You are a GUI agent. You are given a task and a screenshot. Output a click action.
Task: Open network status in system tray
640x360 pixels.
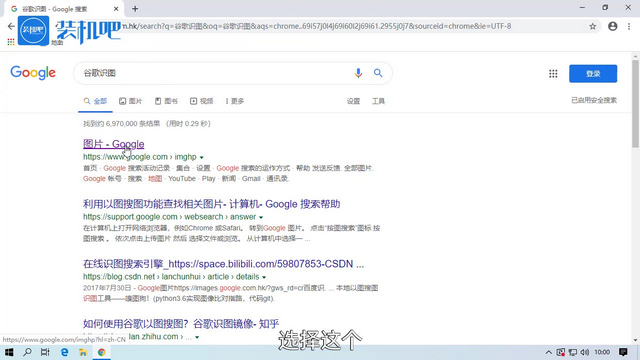click(x=573, y=352)
